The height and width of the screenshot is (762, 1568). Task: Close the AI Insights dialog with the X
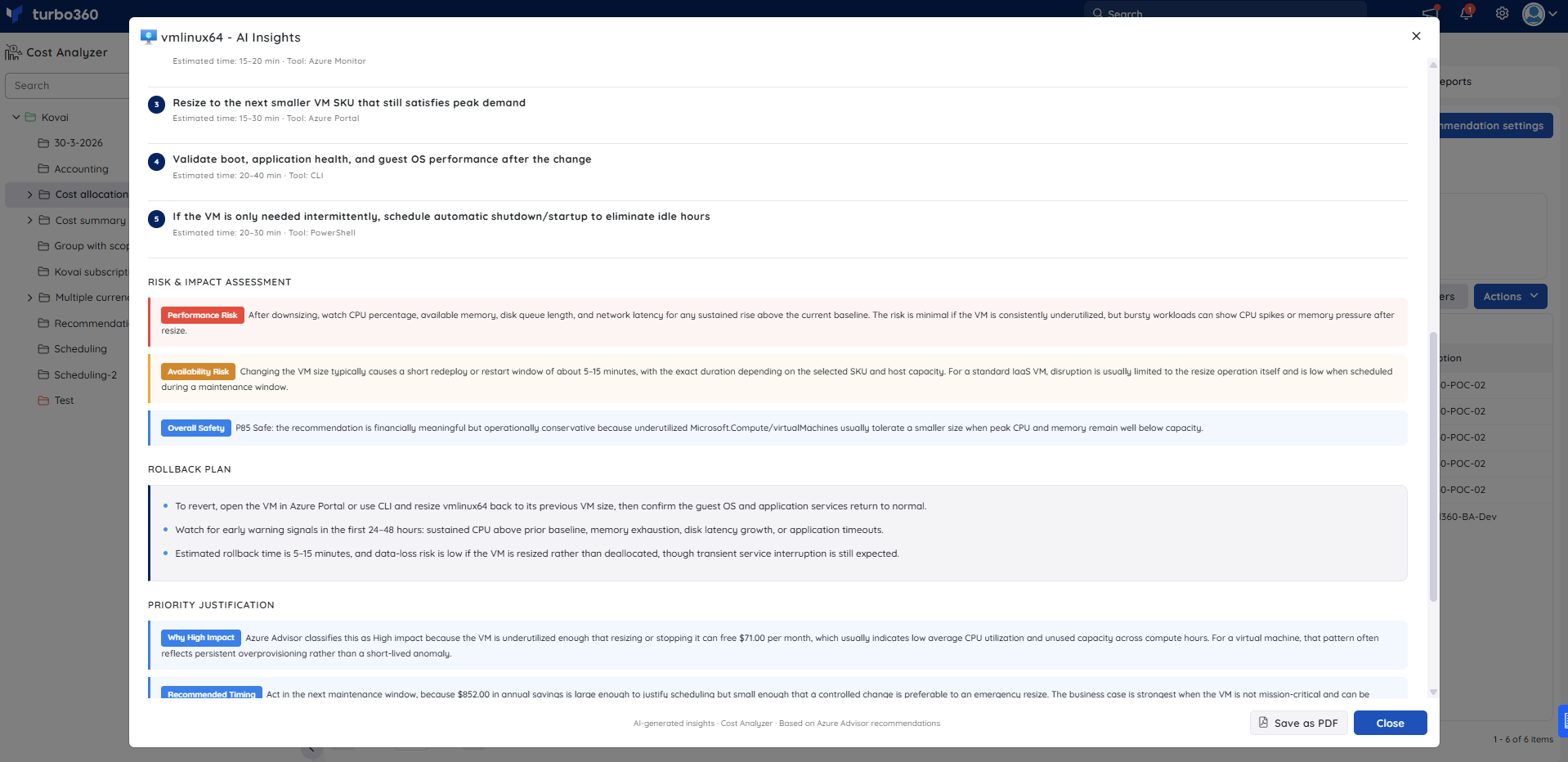pyautogui.click(x=1416, y=36)
